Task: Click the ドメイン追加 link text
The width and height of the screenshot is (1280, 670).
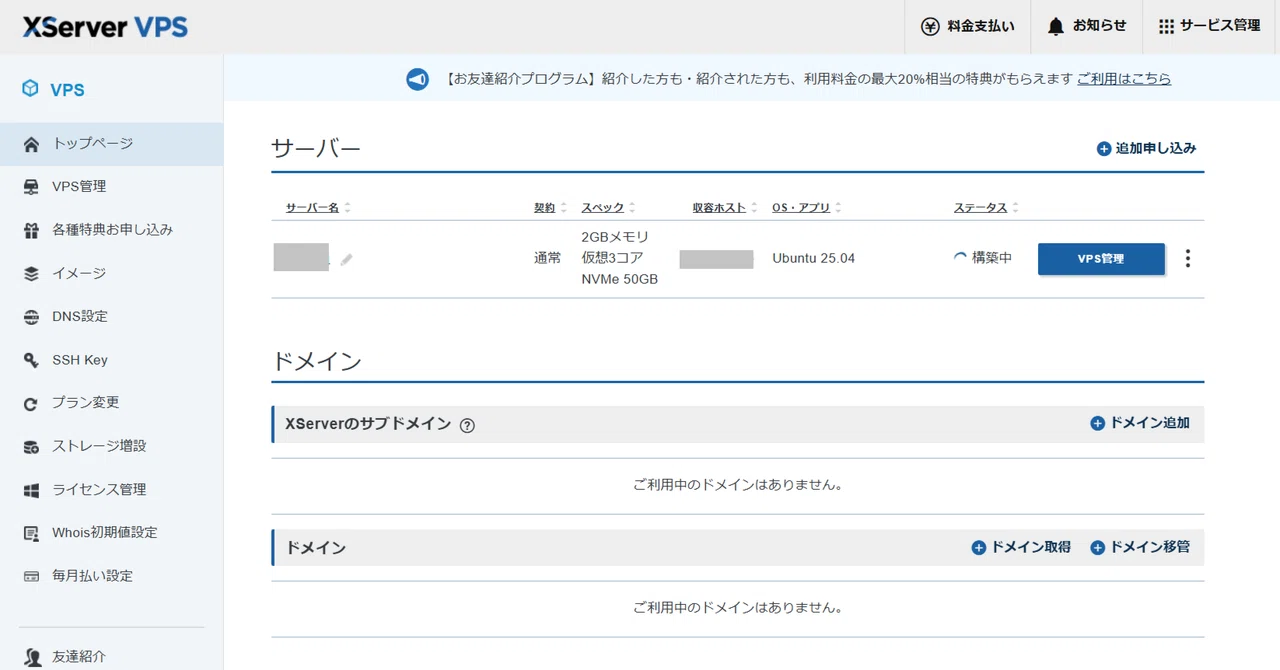Action: click(x=1150, y=424)
